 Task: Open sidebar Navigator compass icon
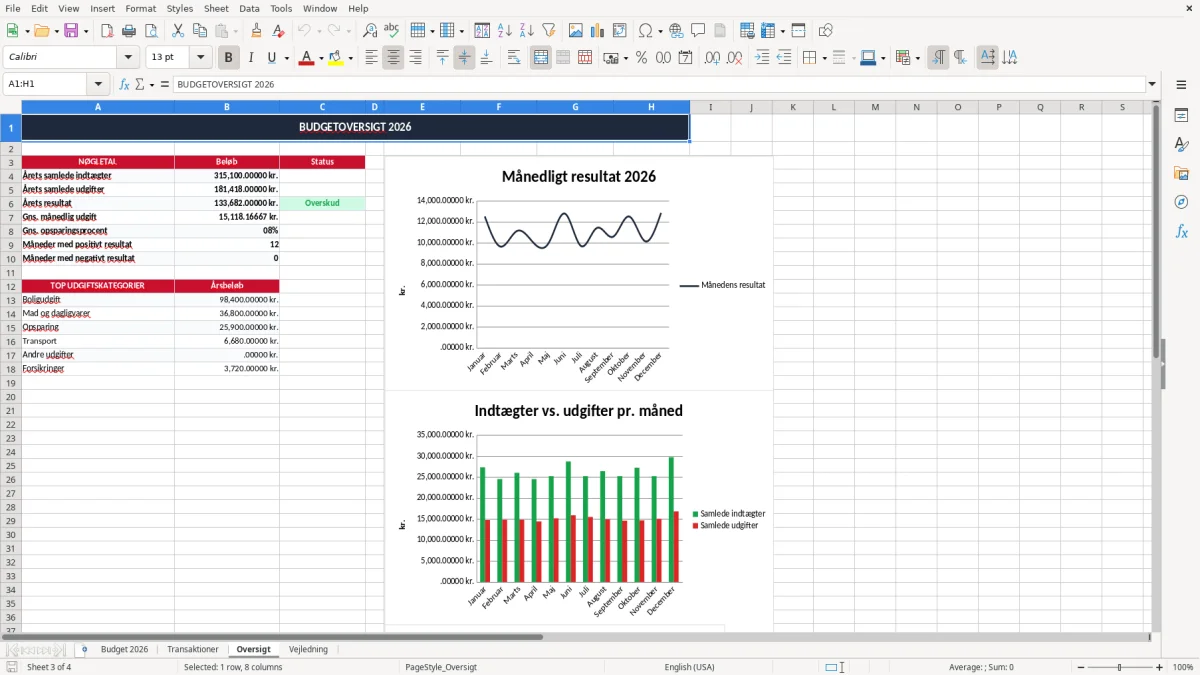1181,202
